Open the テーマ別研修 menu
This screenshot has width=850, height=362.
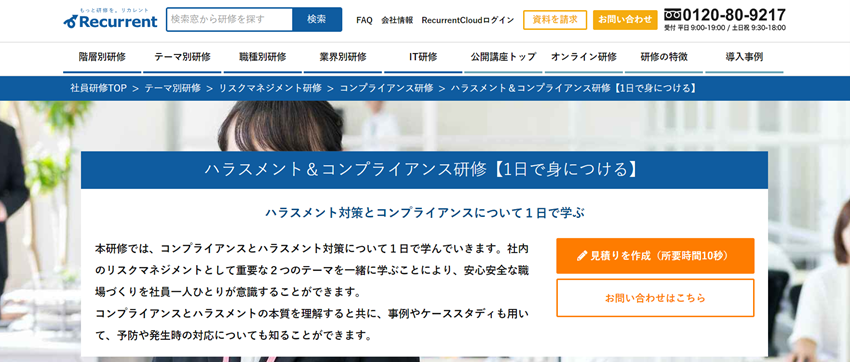click(x=182, y=57)
